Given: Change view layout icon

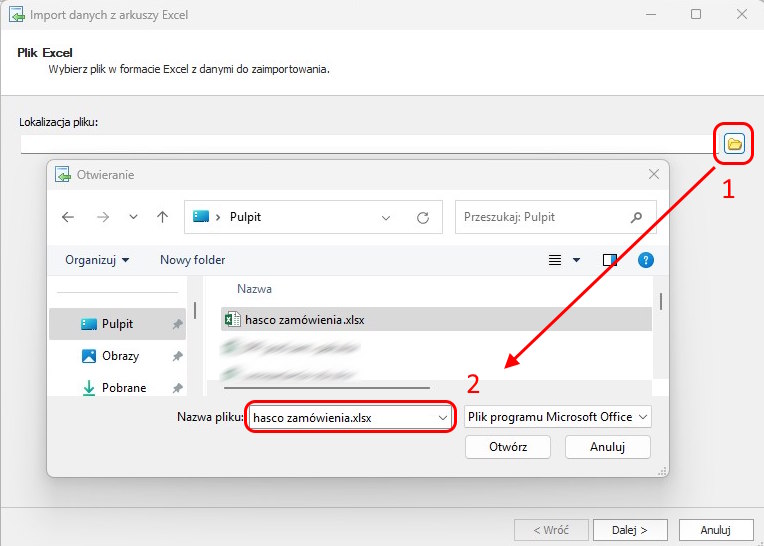Looking at the screenshot, I should pos(556,260).
